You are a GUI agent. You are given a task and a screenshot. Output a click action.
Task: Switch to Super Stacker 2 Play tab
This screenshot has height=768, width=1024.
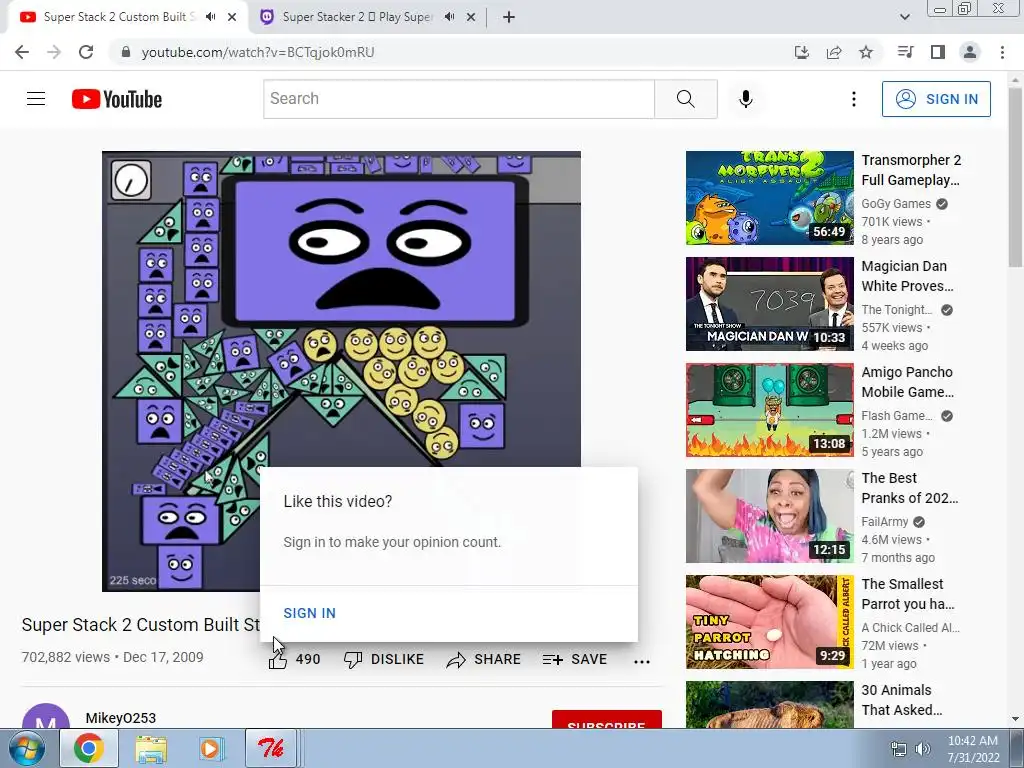click(x=357, y=17)
